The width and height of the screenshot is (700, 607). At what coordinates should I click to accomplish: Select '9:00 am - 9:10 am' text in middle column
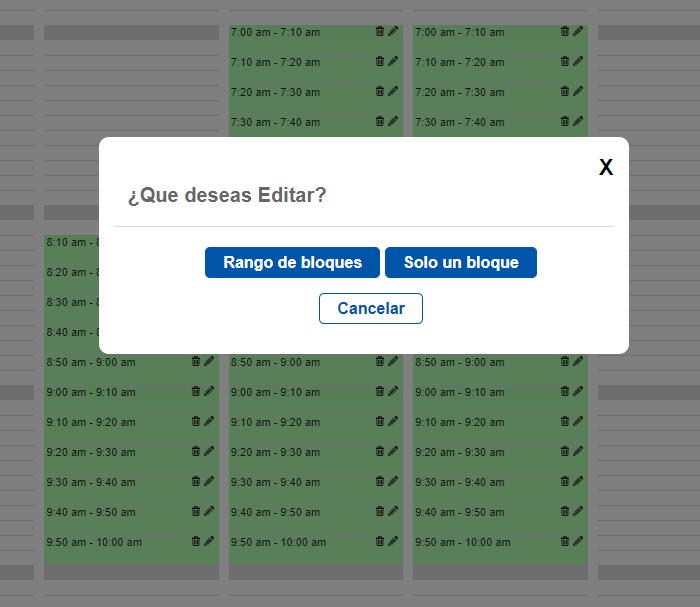(275, 392)
